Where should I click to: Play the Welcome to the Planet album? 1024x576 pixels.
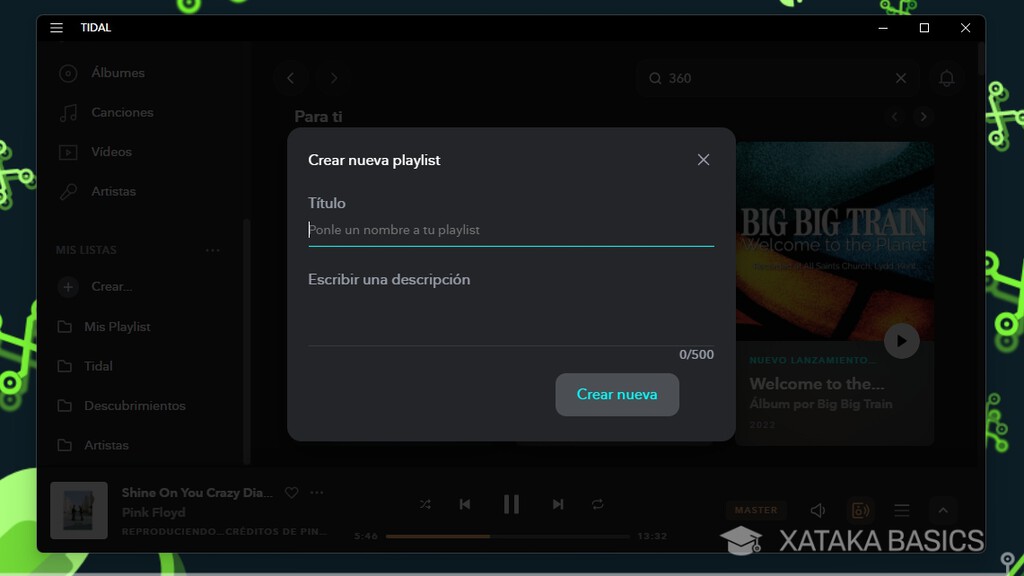coord(901,341)
